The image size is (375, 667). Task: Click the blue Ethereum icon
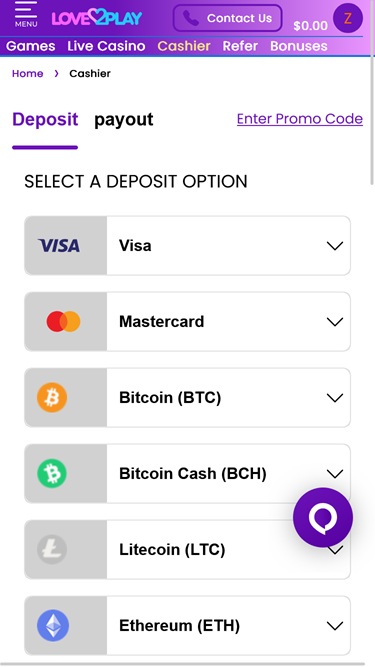tap(53, 625)
